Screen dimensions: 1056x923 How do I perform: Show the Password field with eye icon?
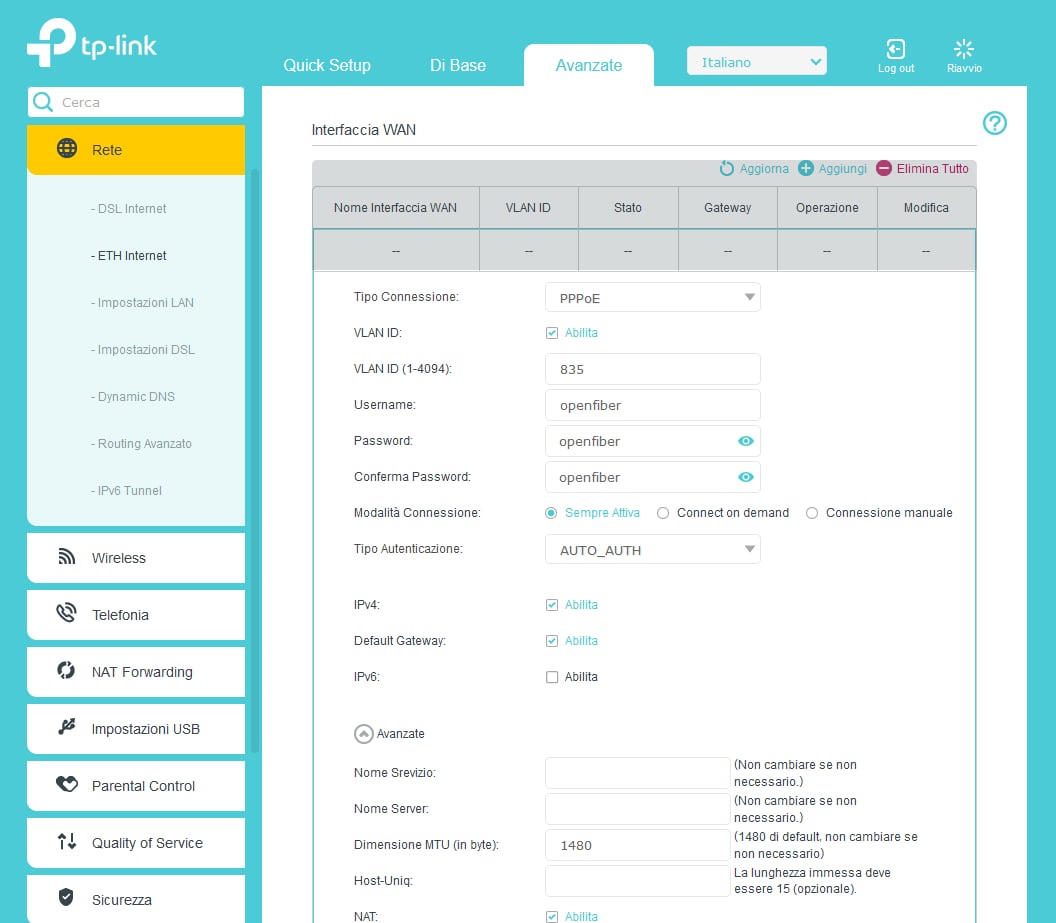(745, 441)
